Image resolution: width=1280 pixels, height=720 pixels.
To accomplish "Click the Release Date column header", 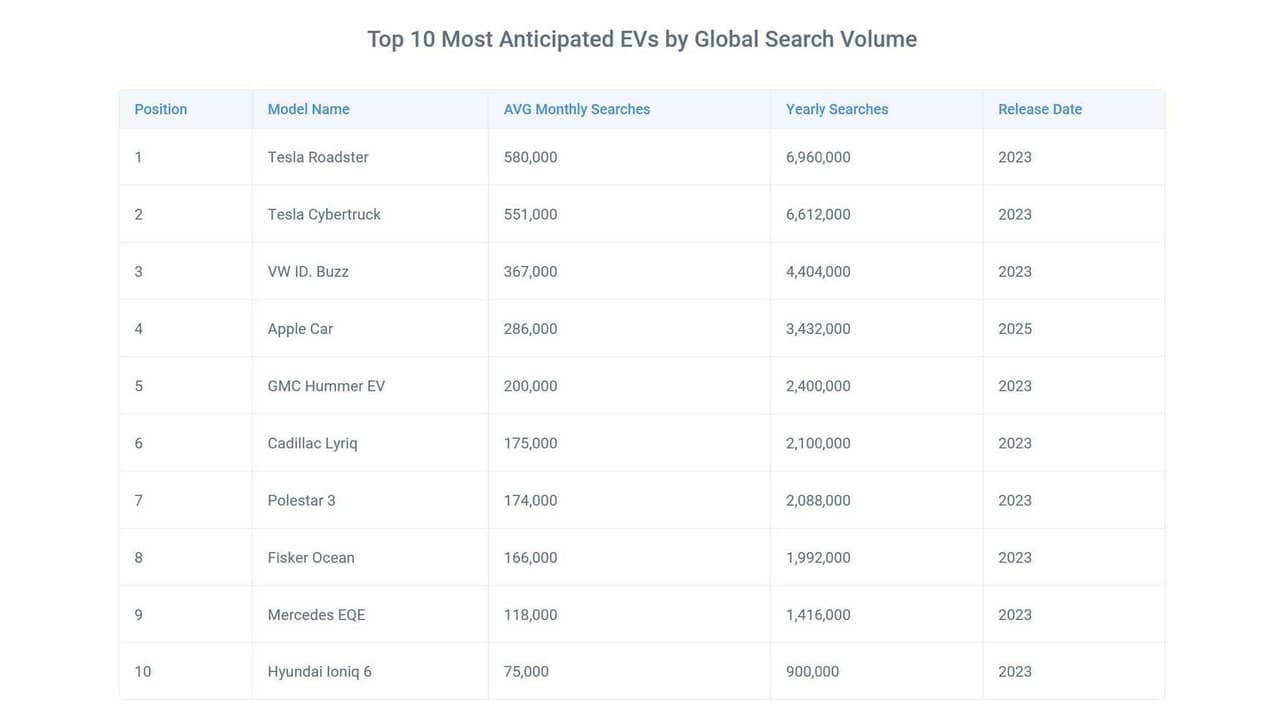I will click(1040, 109).
